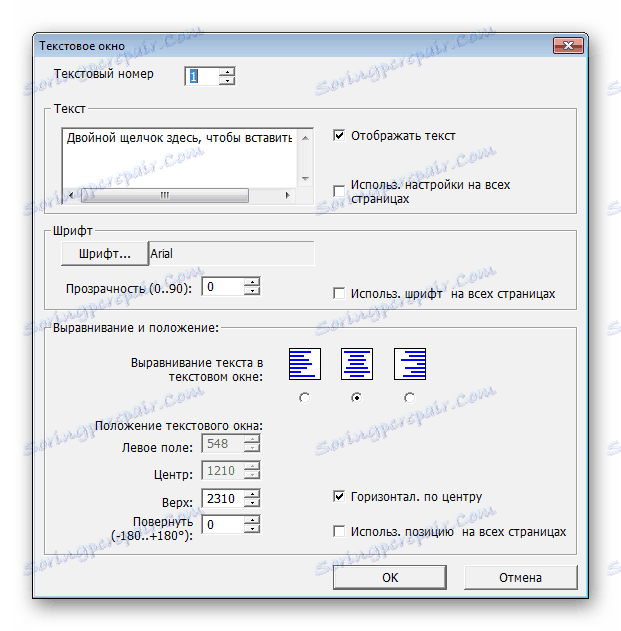Image resolution: width=621 pixels, height=631 pixels.
Task: Decrease the Повернуть rotation value
Action: click(252, 528)
